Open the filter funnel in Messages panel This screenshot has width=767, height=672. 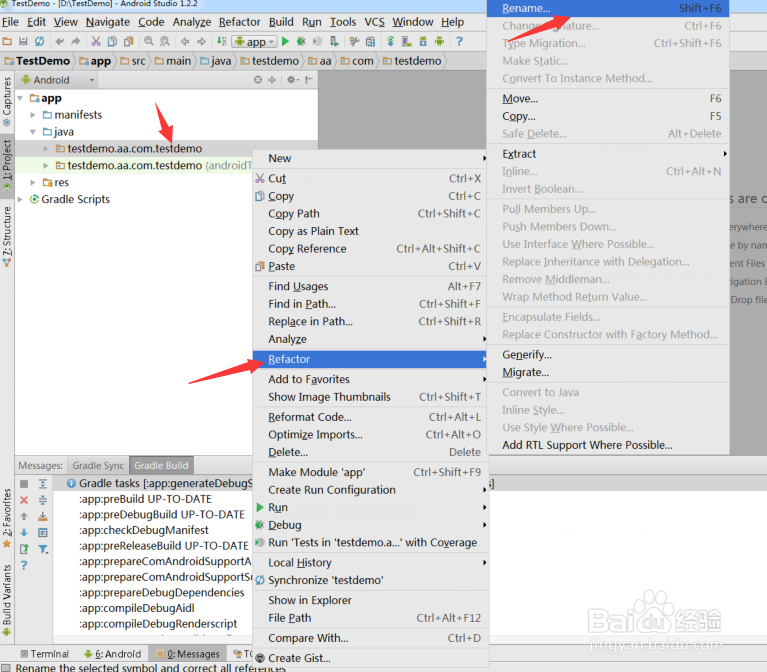[43, 549]
